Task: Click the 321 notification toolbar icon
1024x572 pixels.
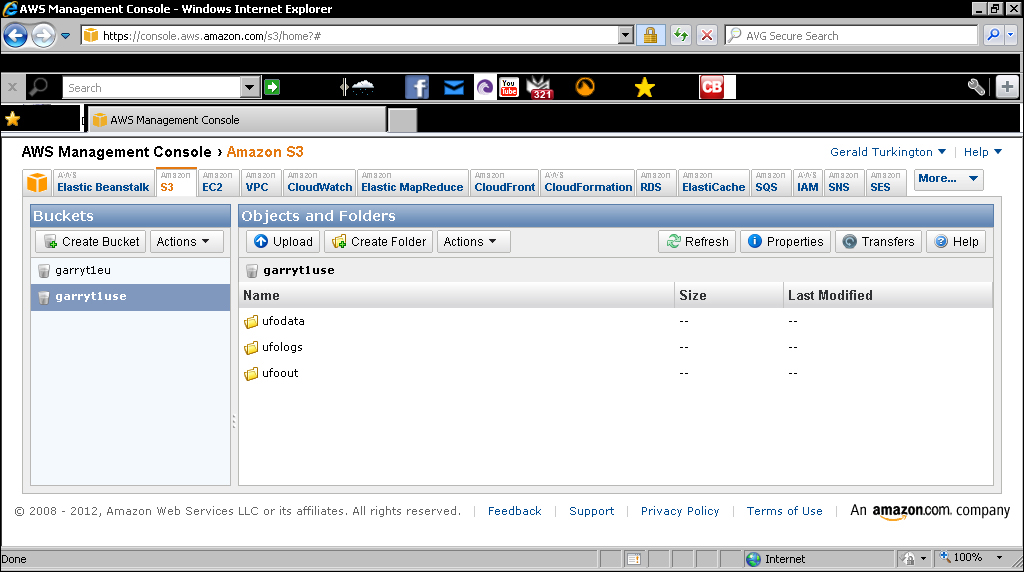Action: (540, 87)
